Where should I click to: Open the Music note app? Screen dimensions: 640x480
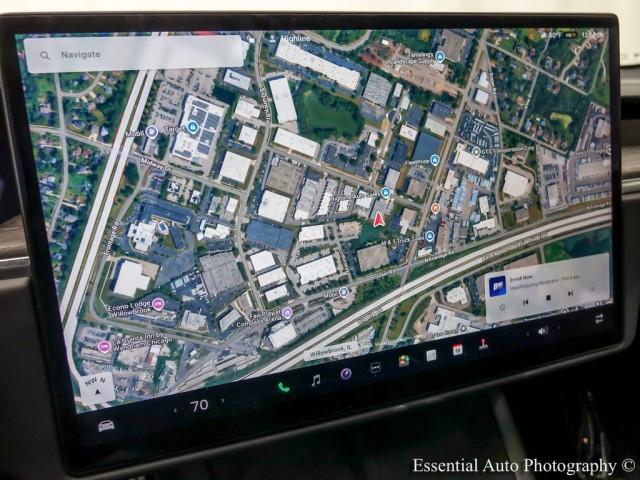tap(315, 380)
